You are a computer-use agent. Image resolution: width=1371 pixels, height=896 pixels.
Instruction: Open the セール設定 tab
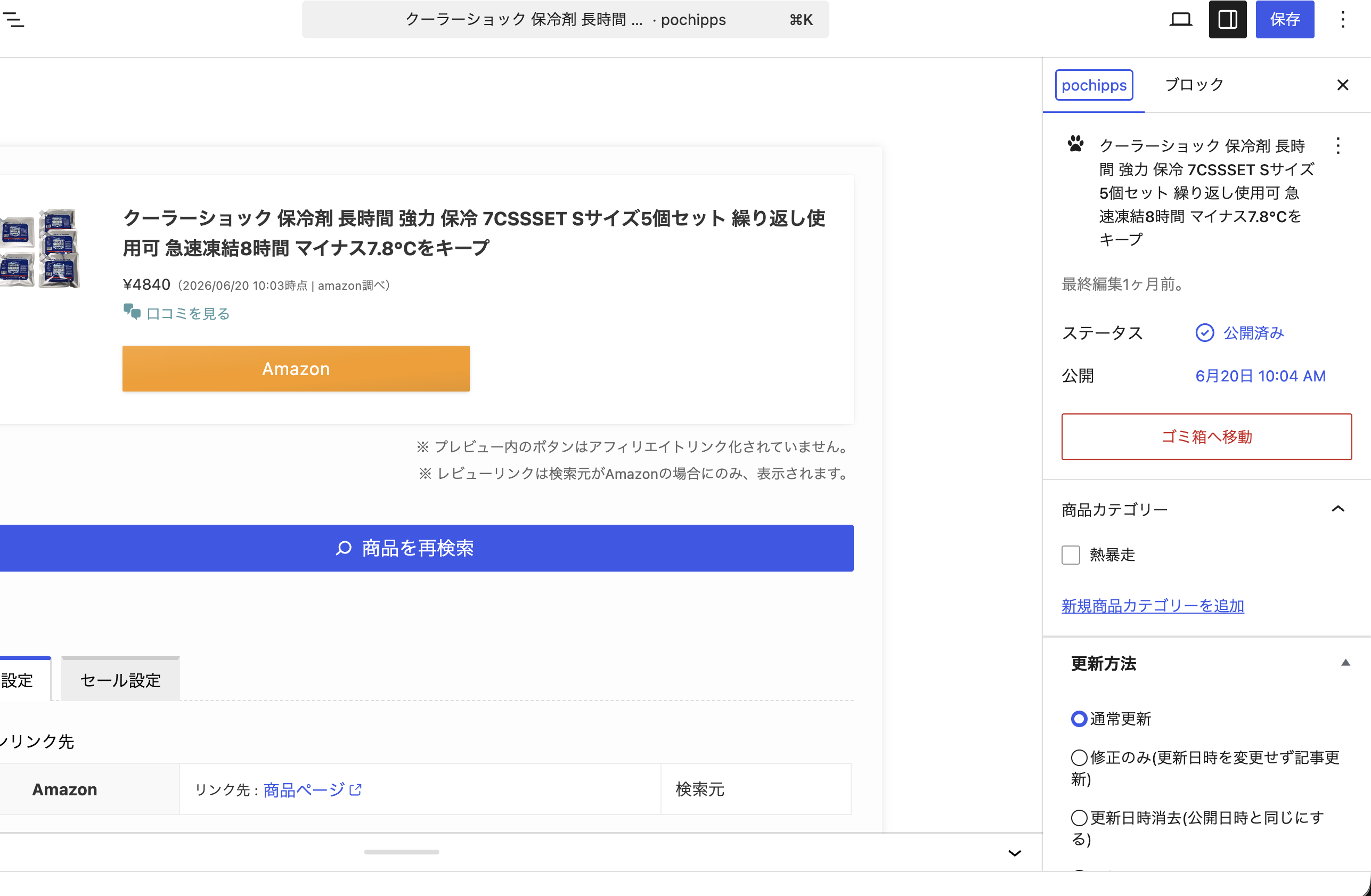120,680
